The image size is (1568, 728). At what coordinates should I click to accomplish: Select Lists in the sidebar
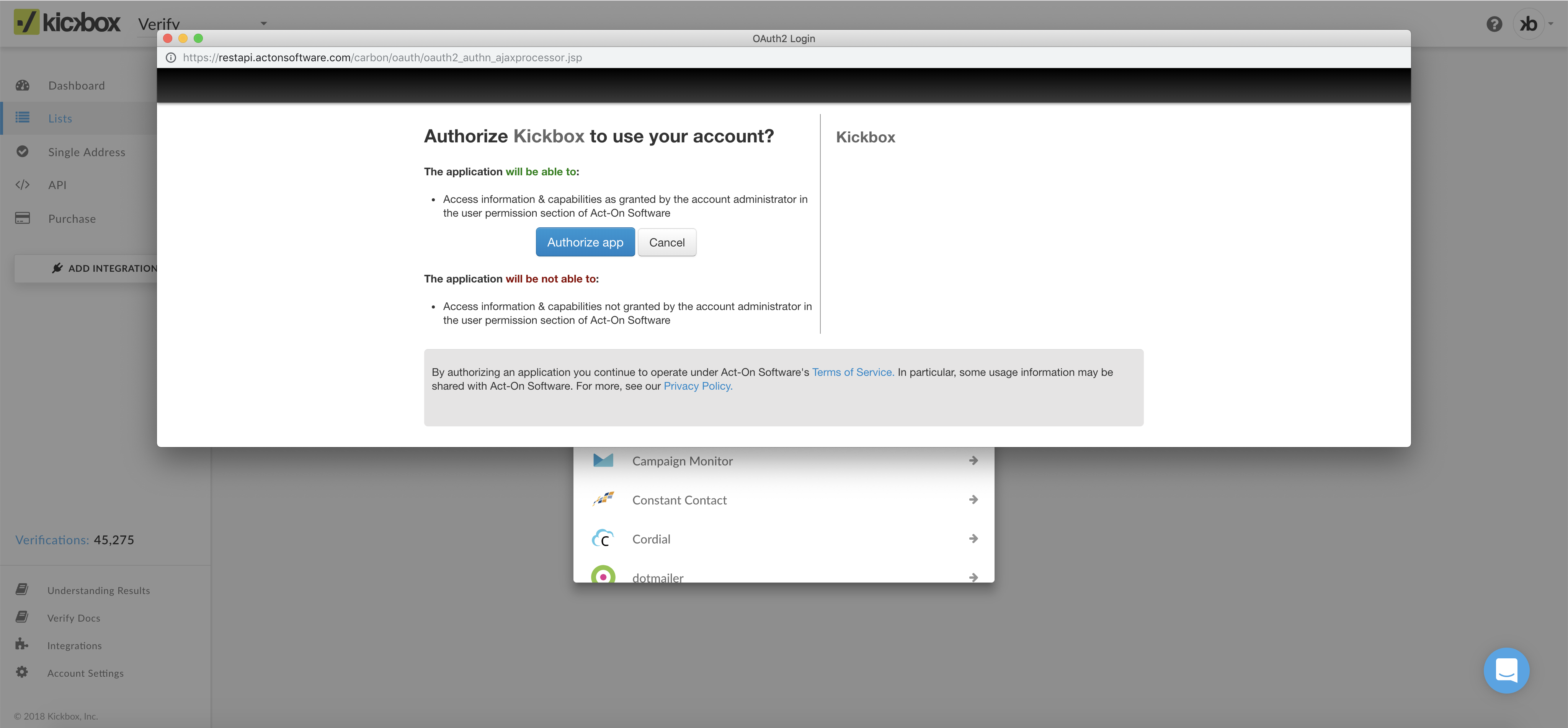tap(60, 119)
